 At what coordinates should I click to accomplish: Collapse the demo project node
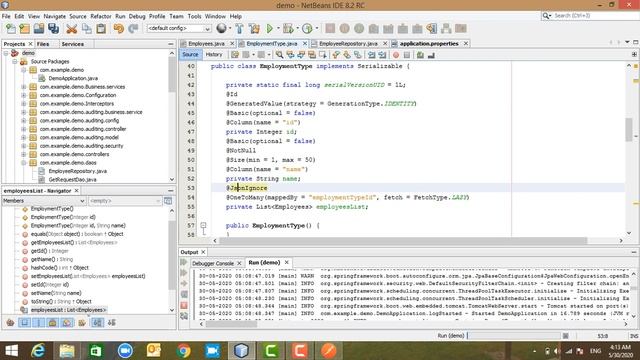(x=6, y=53)
